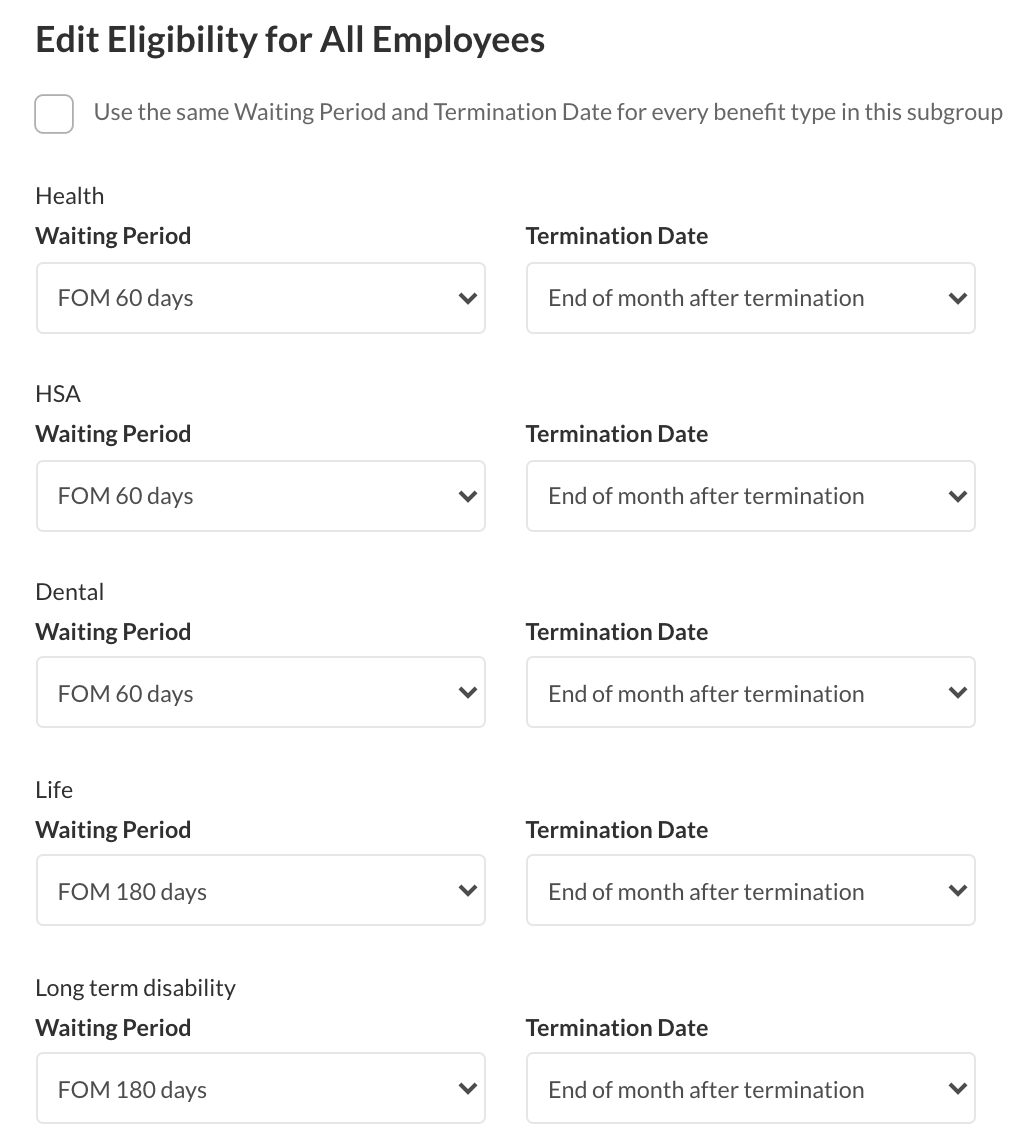
Task: Click chevron arrow on Life Waiting Period
Action: pyautogui.click(x=468, y=890)
